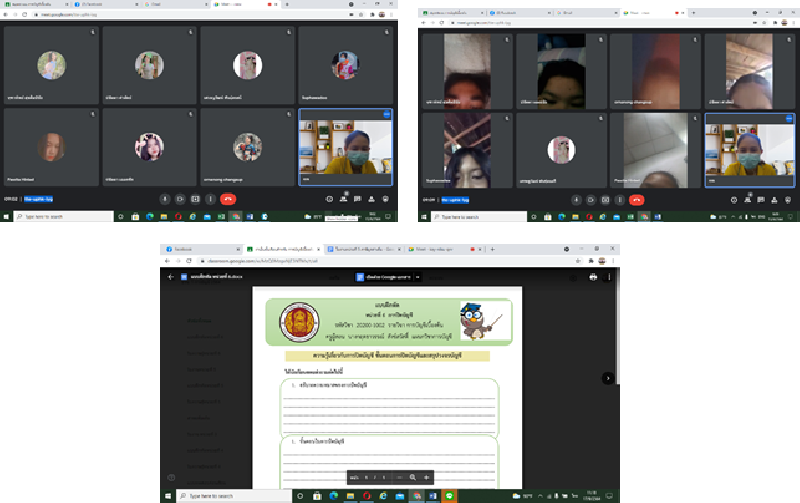Click the print icon in the document viewer
800x503 pixels.
coord(594,277)
